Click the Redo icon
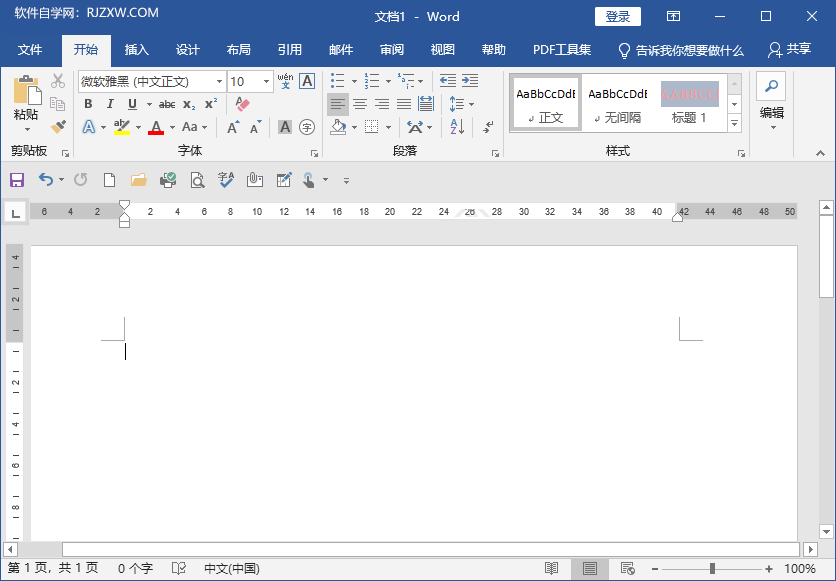 pyautogui.click(x=81, y=180)
